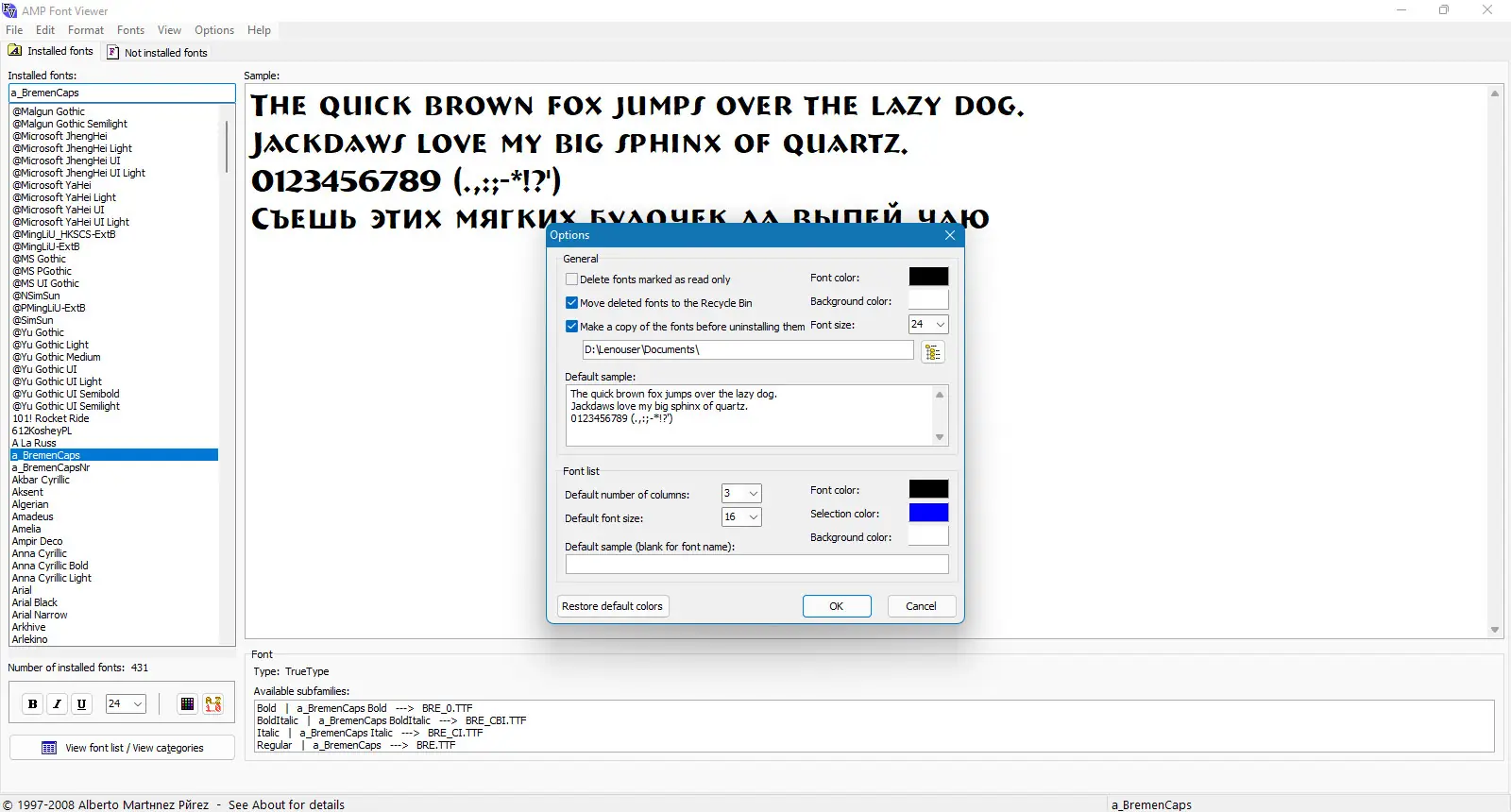The image size is (1511, 812).
Task: Open the View menu
Action: coord(169,30)
